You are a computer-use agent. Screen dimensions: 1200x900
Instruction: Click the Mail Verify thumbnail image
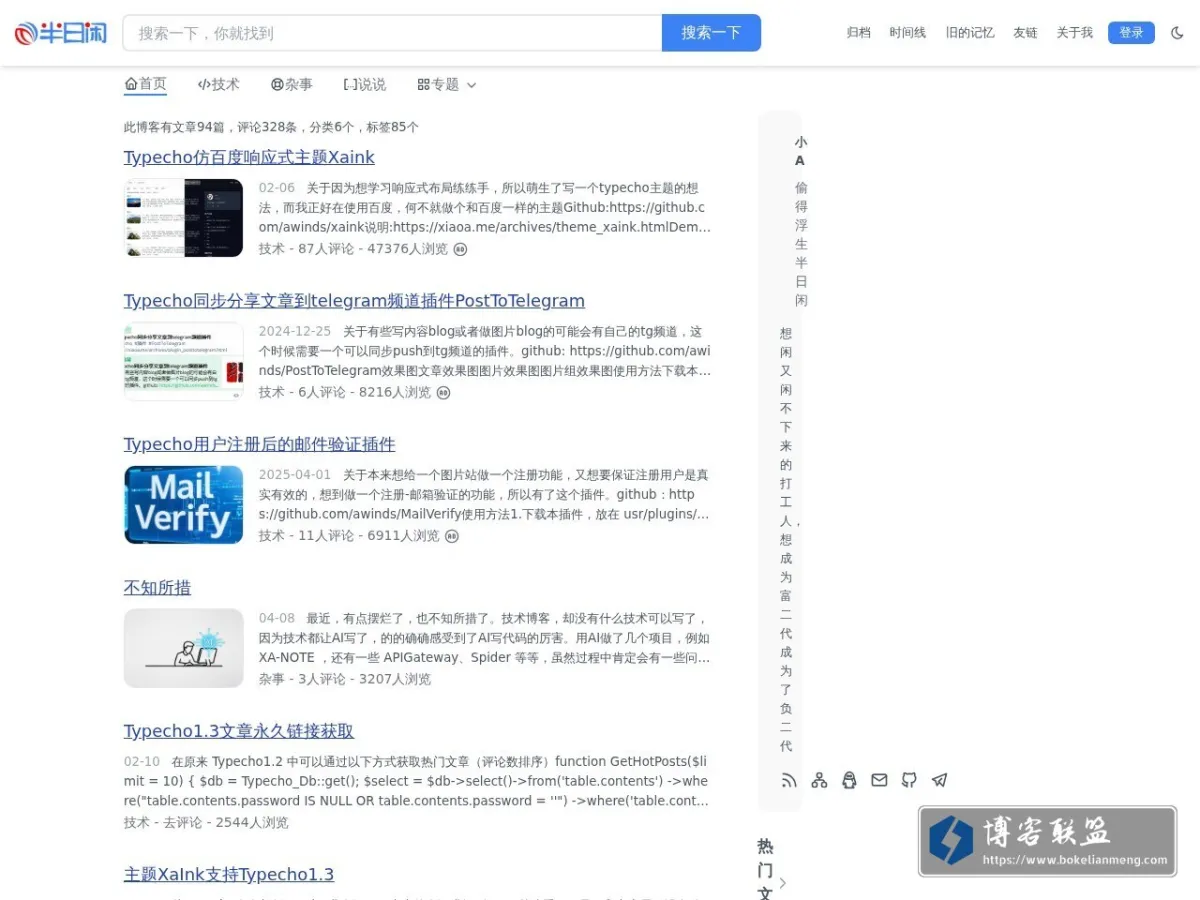coord(184,505)
